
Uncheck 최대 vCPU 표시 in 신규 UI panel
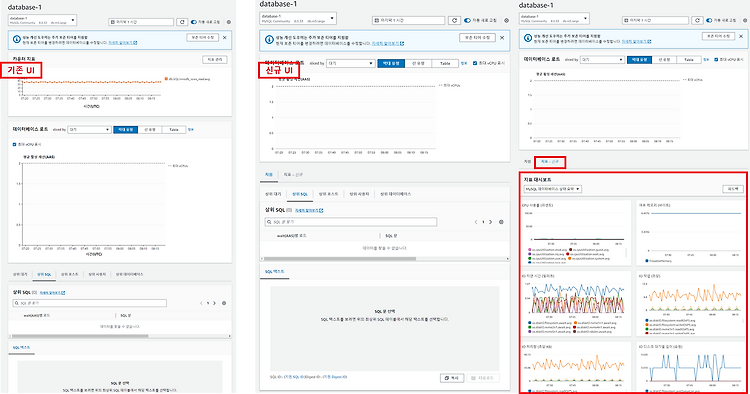pos(475,63)
